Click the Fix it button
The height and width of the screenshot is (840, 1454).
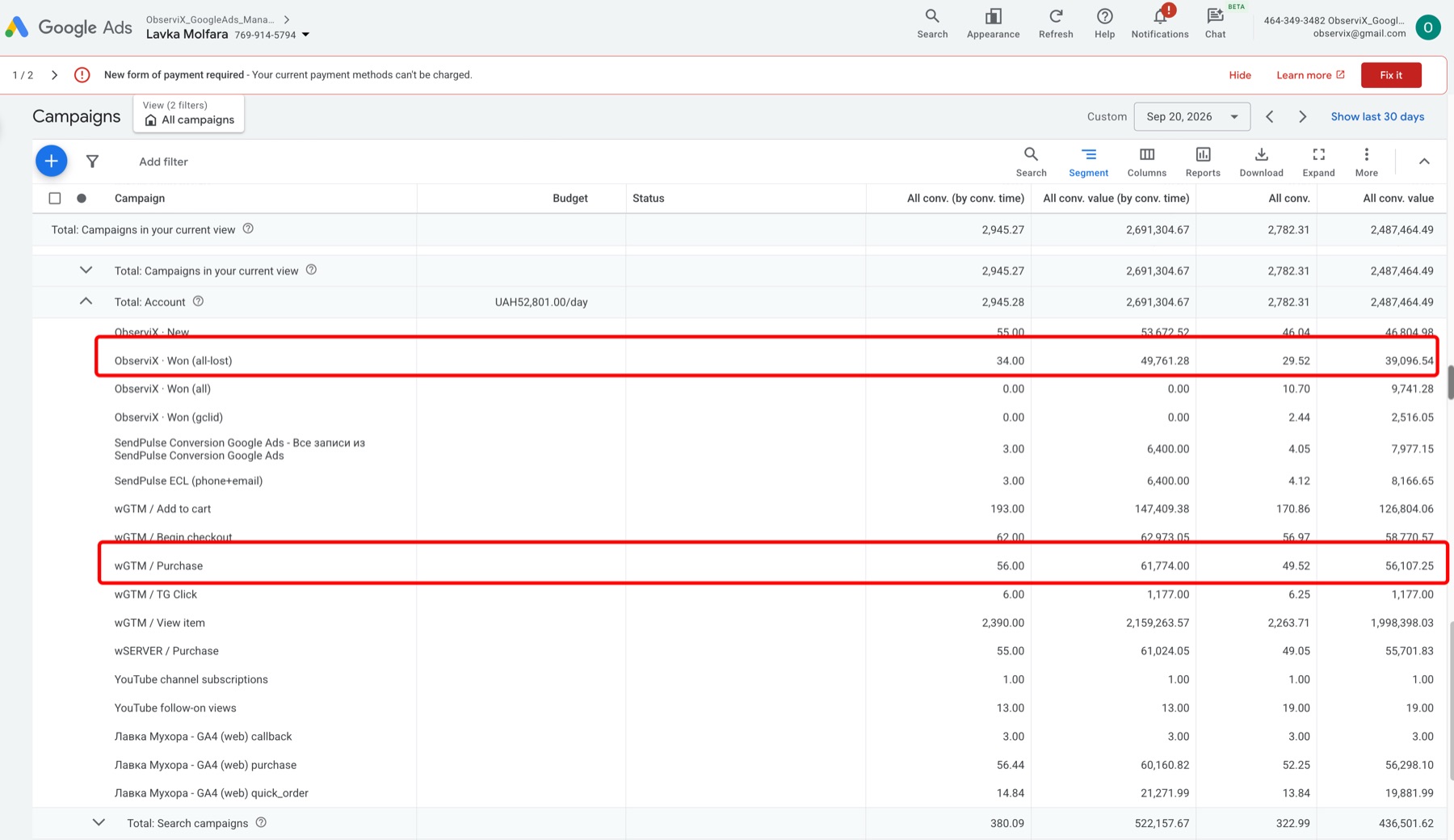(1391, 75)
